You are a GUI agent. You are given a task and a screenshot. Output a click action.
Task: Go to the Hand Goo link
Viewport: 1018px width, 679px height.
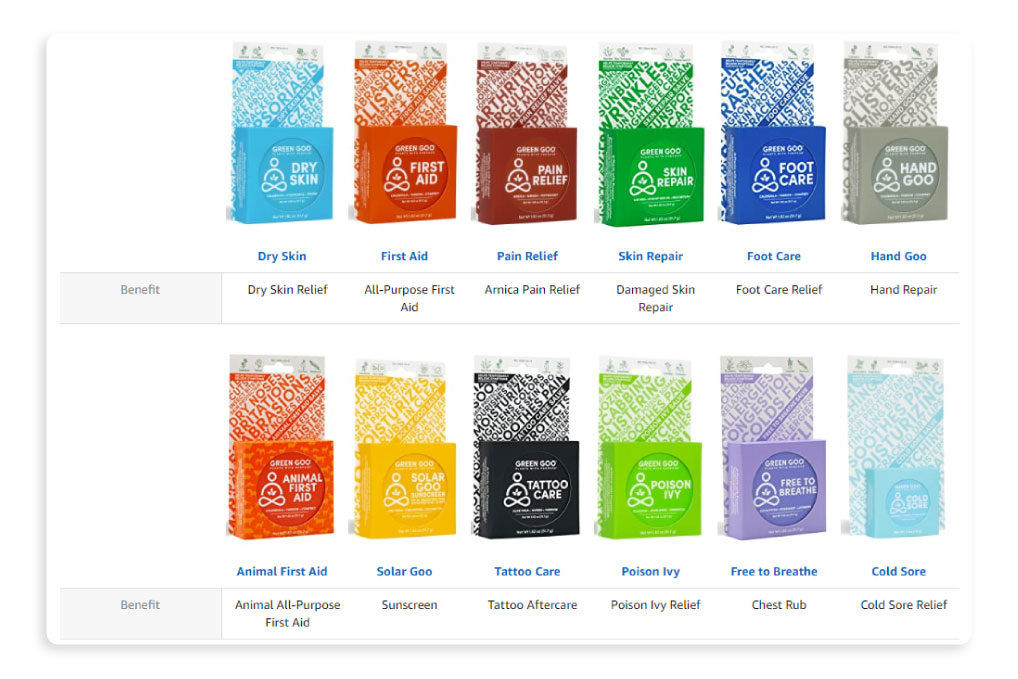899,256
